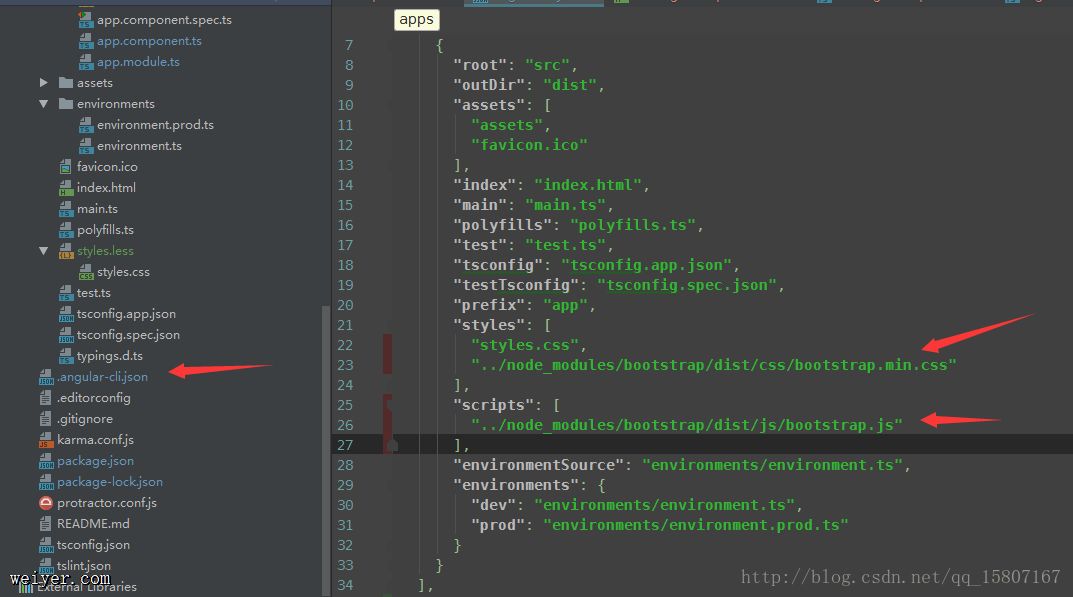Click the package.json file icon

(x=46, y=461)
